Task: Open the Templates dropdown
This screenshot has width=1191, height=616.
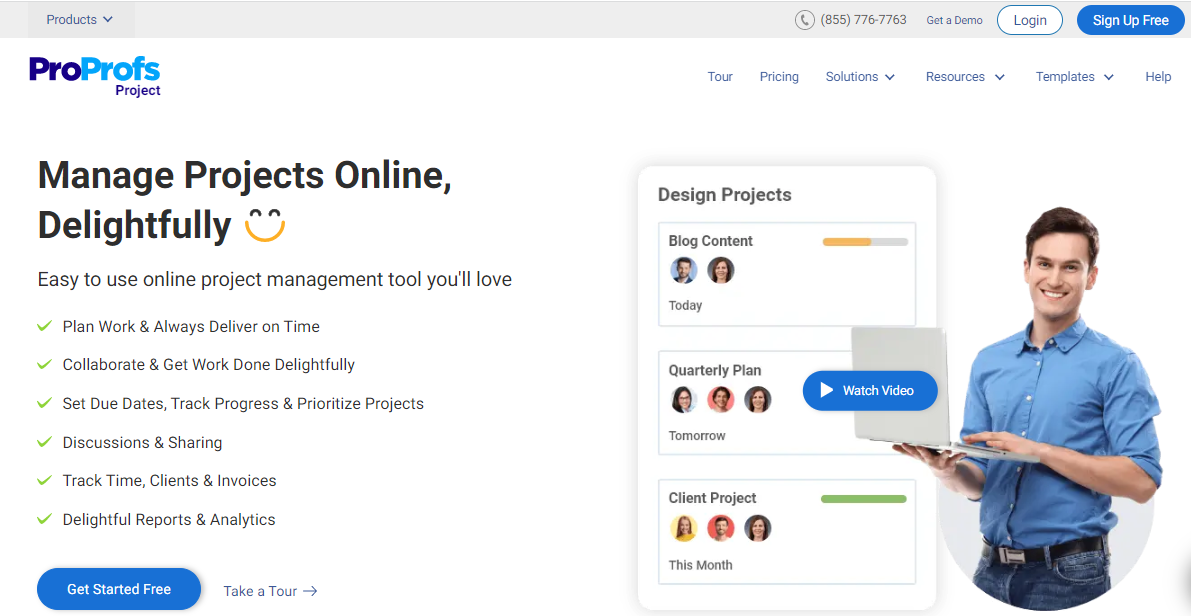Action: pyautogui.click(x=1074, y=77)
